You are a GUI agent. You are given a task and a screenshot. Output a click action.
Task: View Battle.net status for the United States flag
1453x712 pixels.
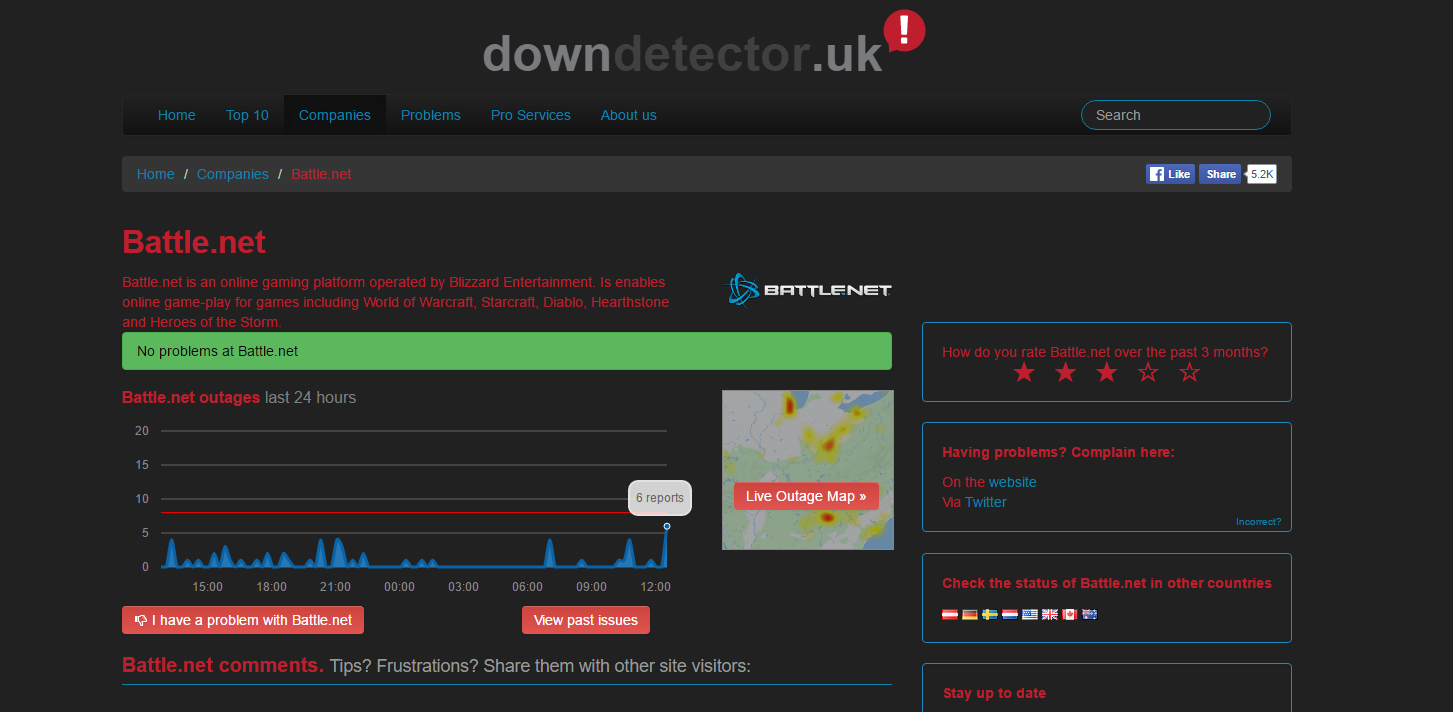(x=1030, y=614)
